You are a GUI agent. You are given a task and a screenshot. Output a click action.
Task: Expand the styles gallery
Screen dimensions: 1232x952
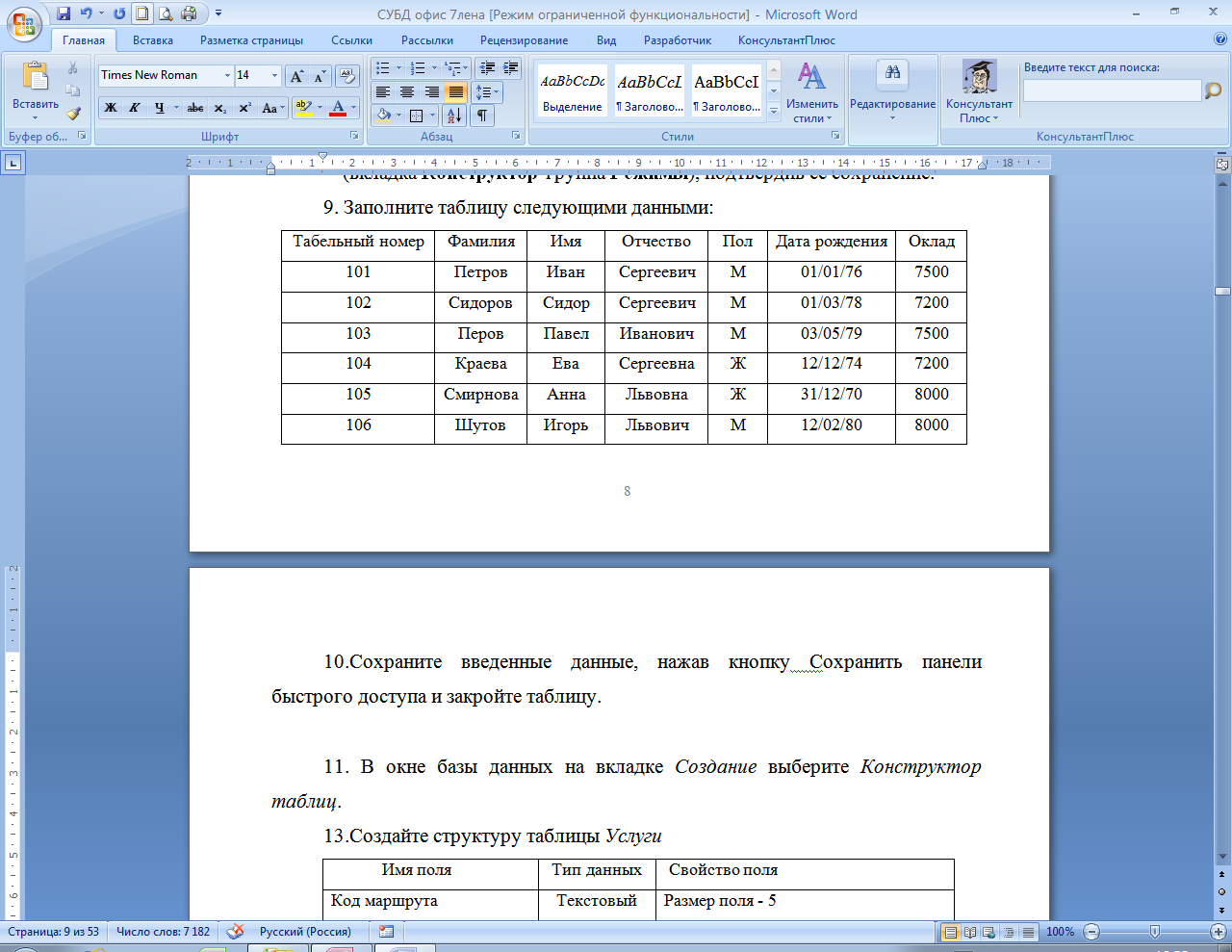click(x=774, y=111)
